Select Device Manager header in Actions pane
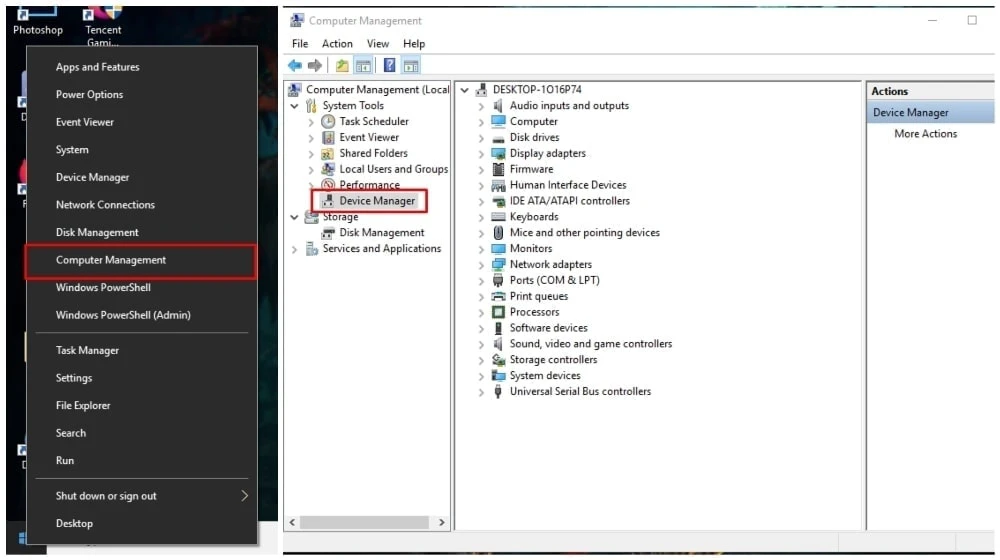The width and height of the screenshot is (1000, 560). [930, 112]
